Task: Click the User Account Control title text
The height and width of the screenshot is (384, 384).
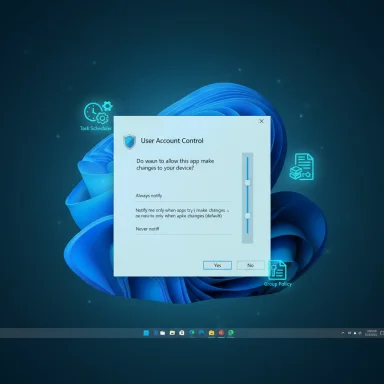Action: (x=172, y=141)
